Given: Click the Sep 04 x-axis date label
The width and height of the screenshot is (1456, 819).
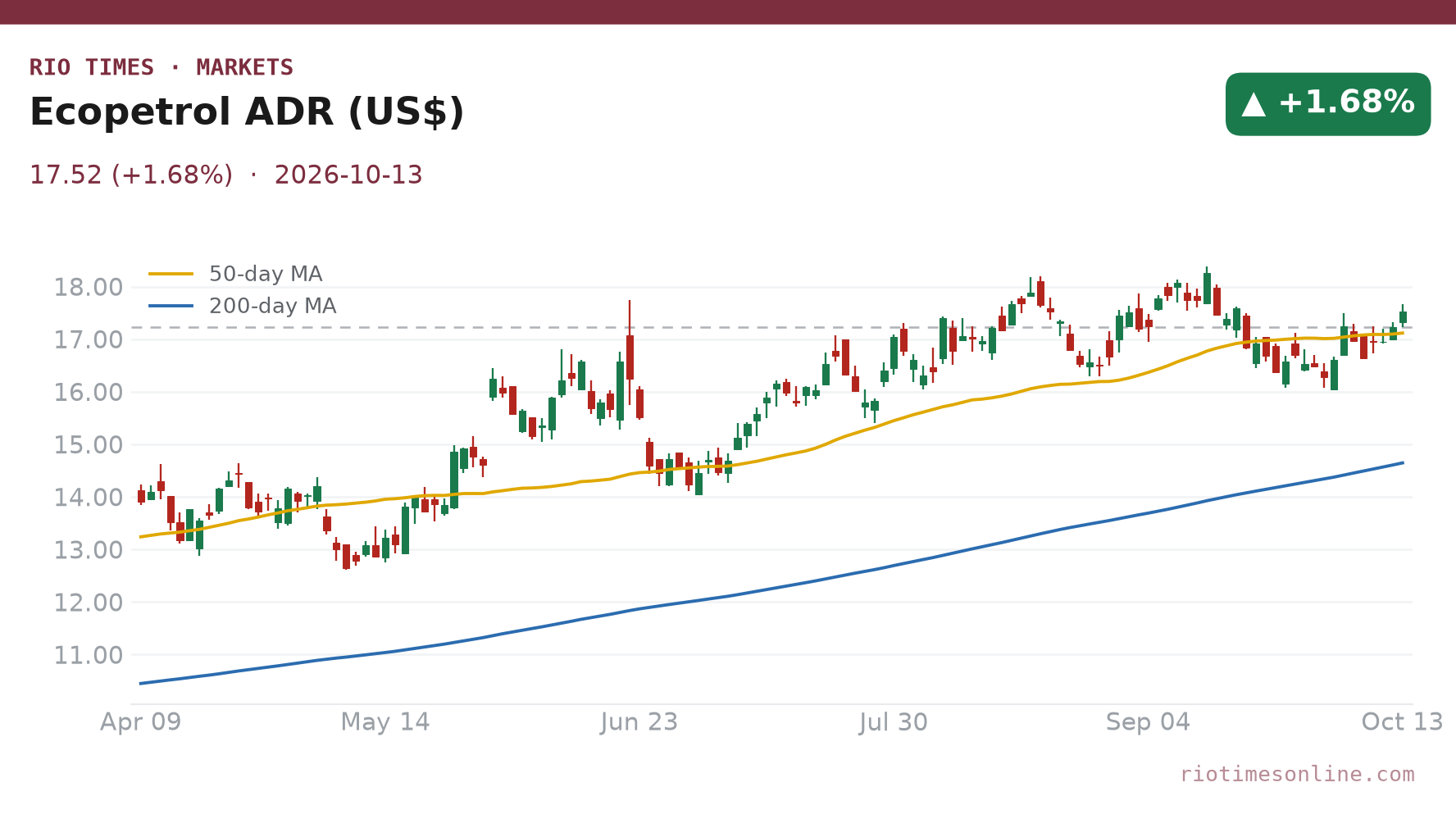Looking at the screenshot, I should (1148, 722).
